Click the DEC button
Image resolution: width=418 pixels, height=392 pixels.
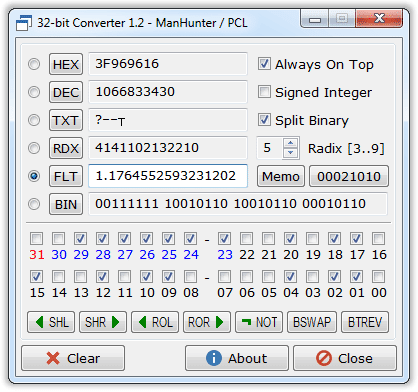66,92
